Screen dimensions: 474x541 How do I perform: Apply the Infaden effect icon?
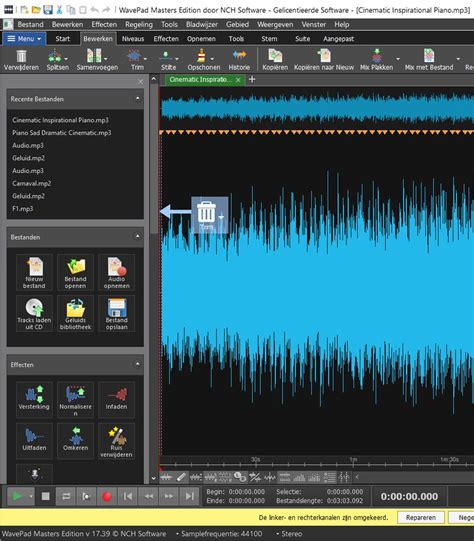pos(117,400)
